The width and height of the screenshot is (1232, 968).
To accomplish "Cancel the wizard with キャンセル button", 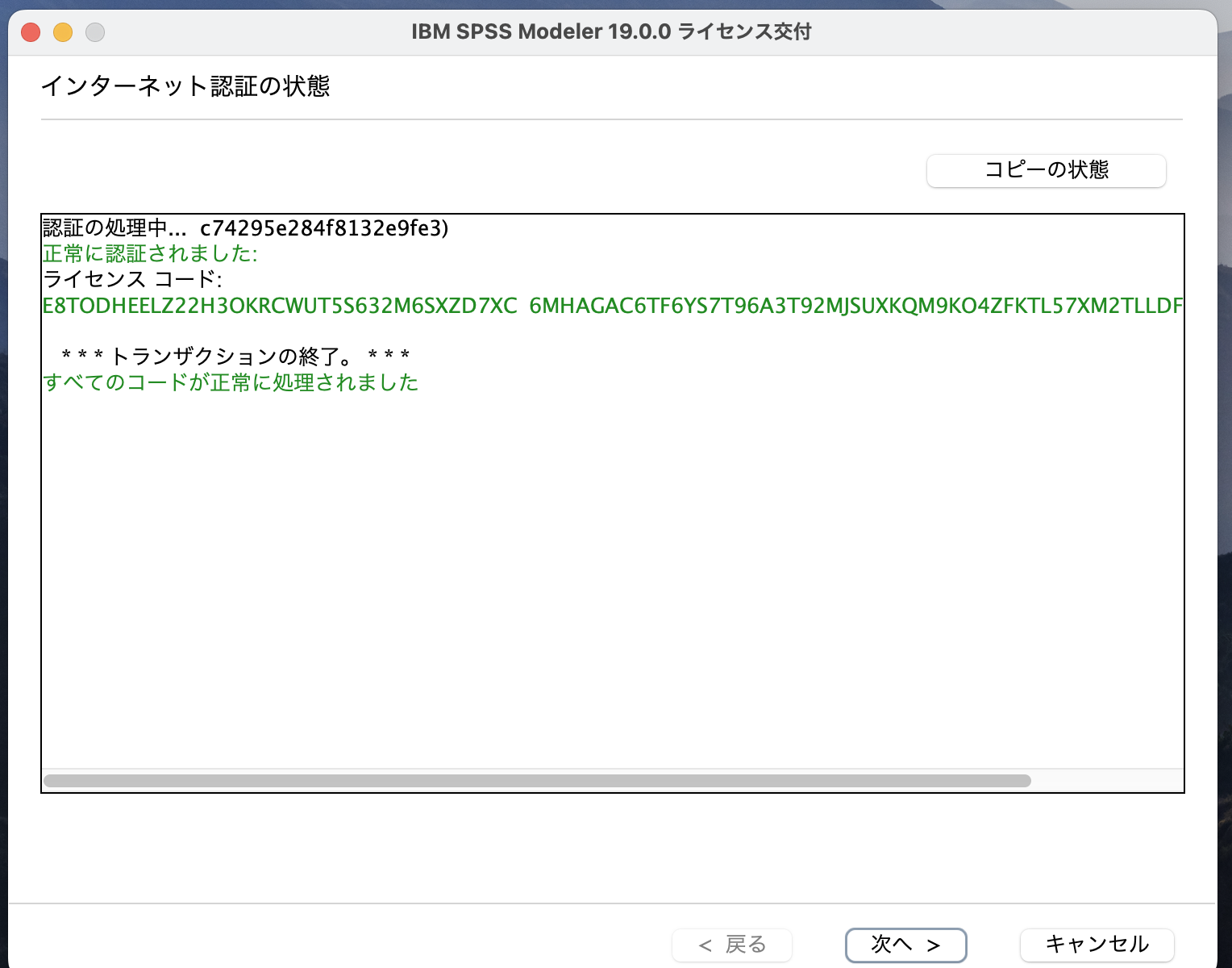I will click(x=1097, y=945).
